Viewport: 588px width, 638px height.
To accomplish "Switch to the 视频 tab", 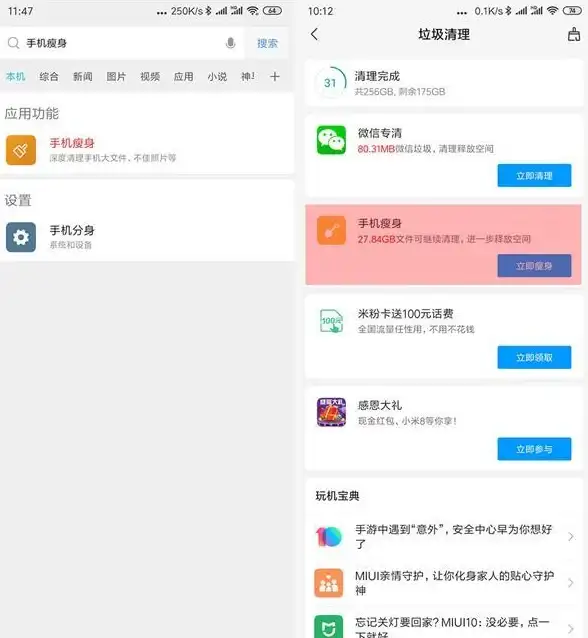I will 150,76.
